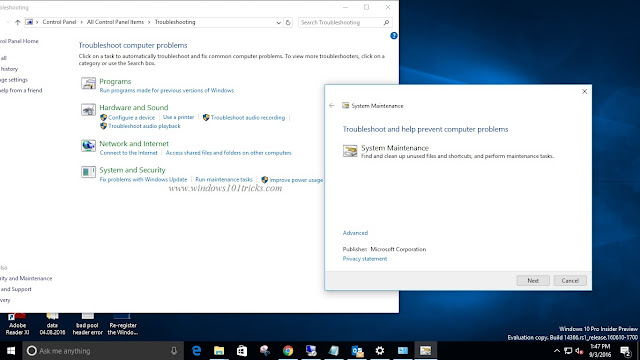Viewport: 640px width, 360px height.
Task: Open Hardware and Sound heading link
Action: (133, 107)
